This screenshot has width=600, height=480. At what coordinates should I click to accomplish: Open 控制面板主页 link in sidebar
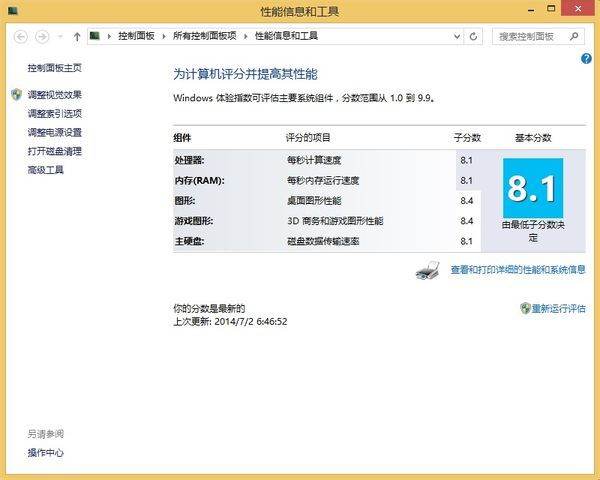click(55, 68)
